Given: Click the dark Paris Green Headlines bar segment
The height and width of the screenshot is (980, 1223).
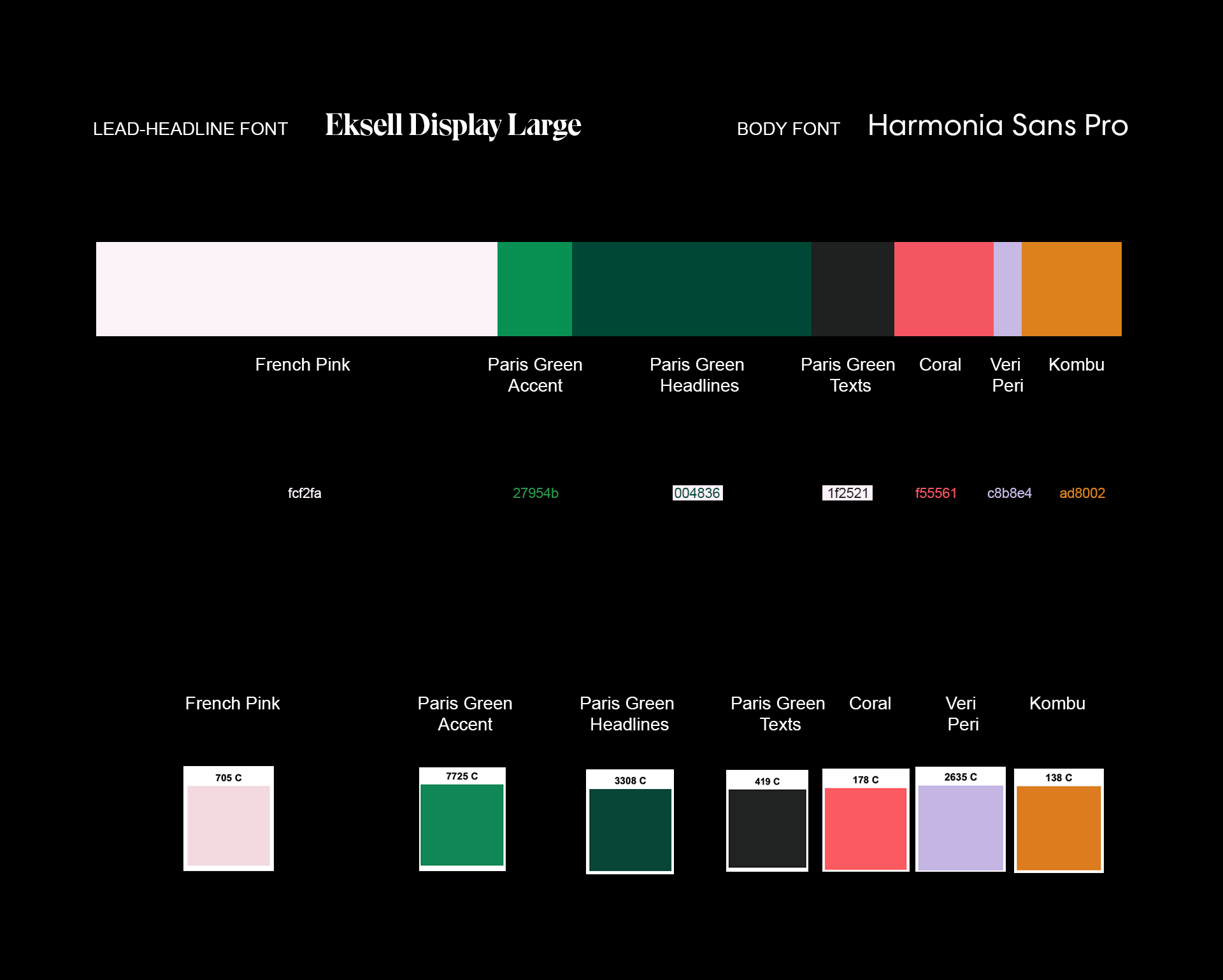Looking at the screenshot, I should click(x=691, y=288).
